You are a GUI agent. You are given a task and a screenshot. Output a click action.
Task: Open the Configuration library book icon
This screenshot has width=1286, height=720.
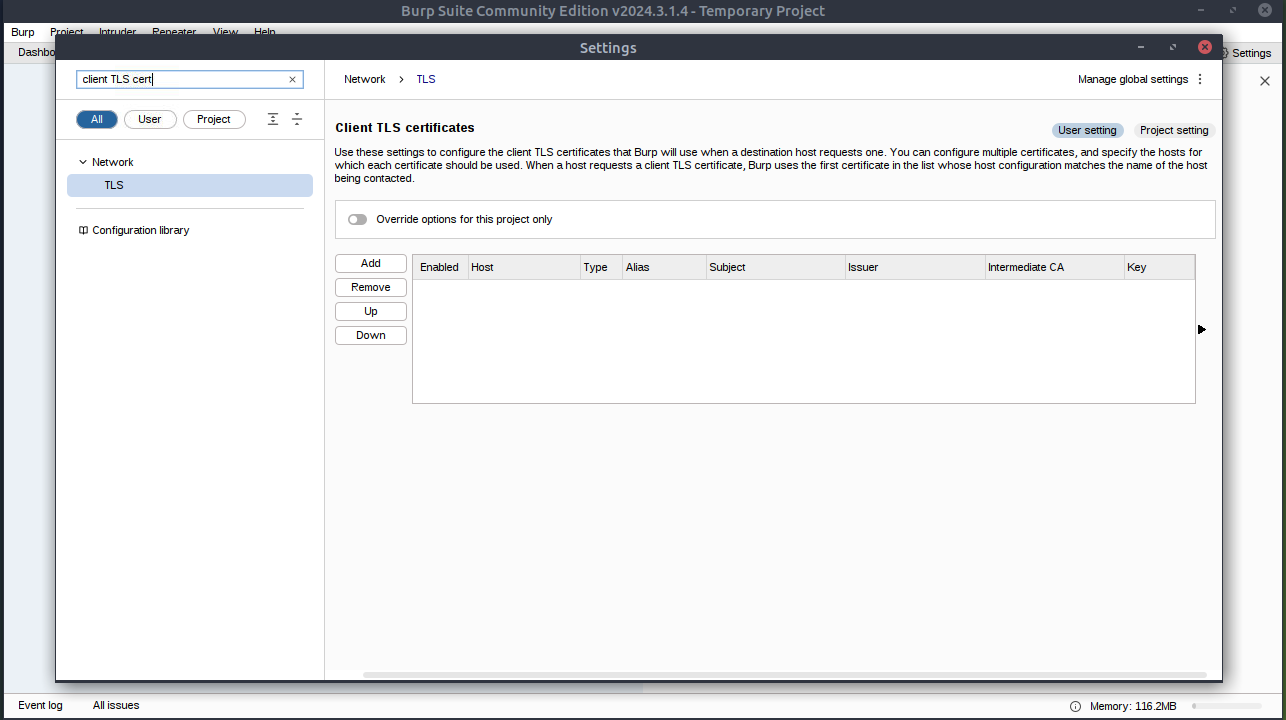pos(83,230)
